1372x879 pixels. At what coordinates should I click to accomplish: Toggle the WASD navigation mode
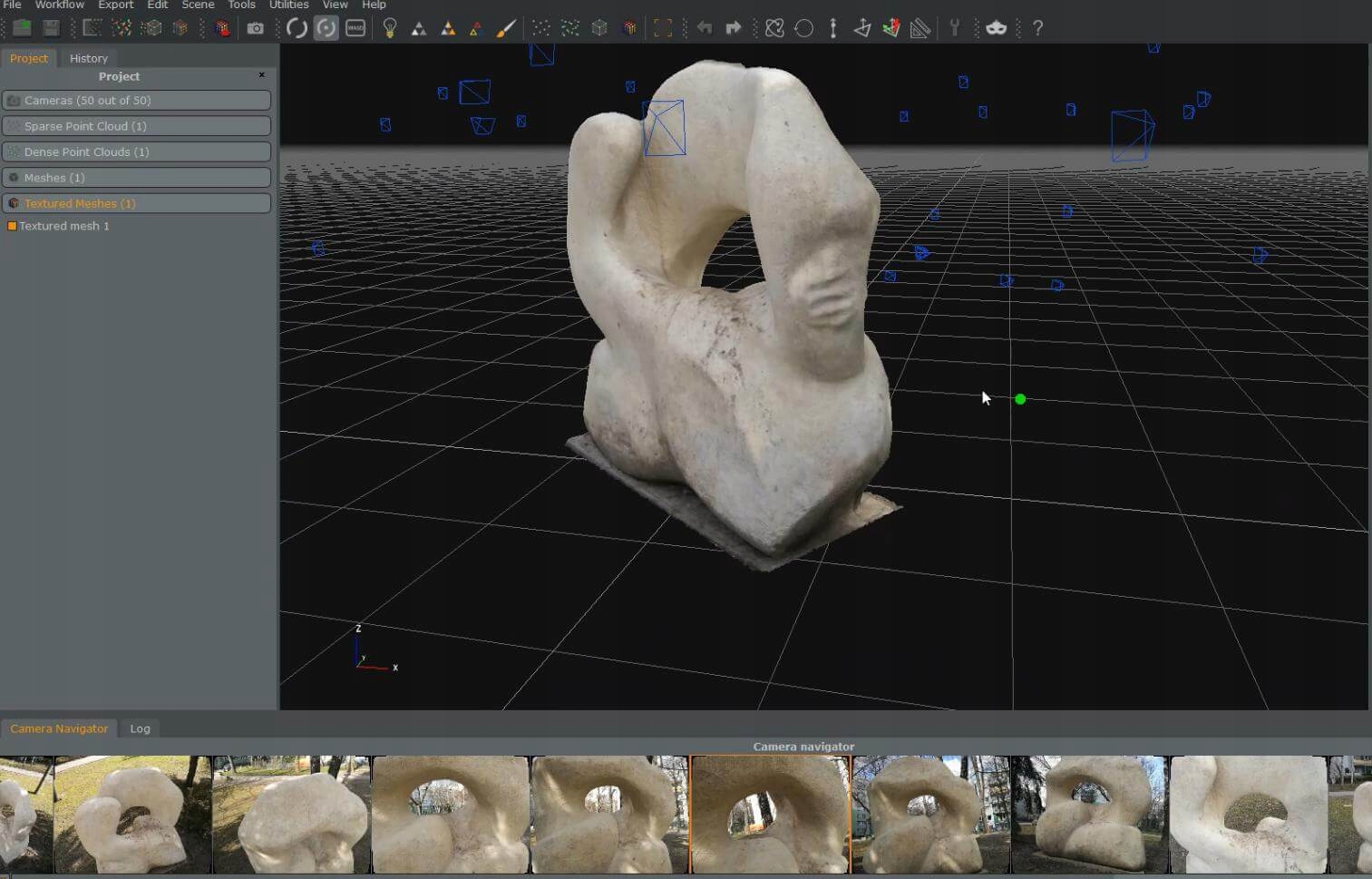tap(355, 28)
